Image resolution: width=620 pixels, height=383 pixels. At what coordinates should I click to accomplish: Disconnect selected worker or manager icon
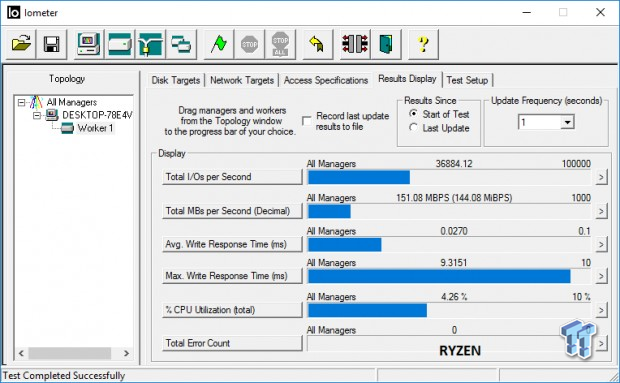pyautogui.click(x=355, y=44)
